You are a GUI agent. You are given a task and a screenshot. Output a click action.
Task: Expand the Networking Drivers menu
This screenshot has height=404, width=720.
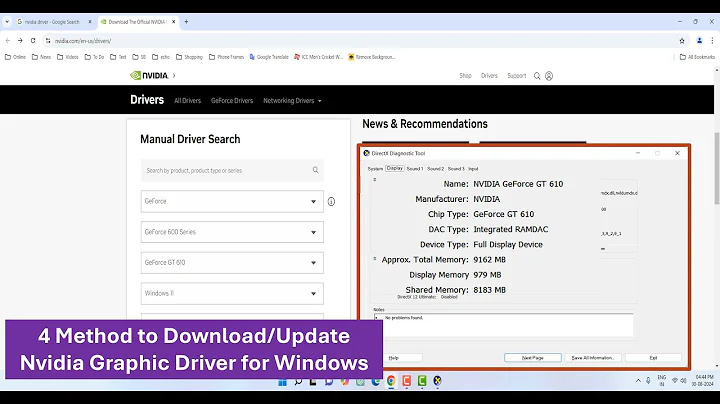292,101
